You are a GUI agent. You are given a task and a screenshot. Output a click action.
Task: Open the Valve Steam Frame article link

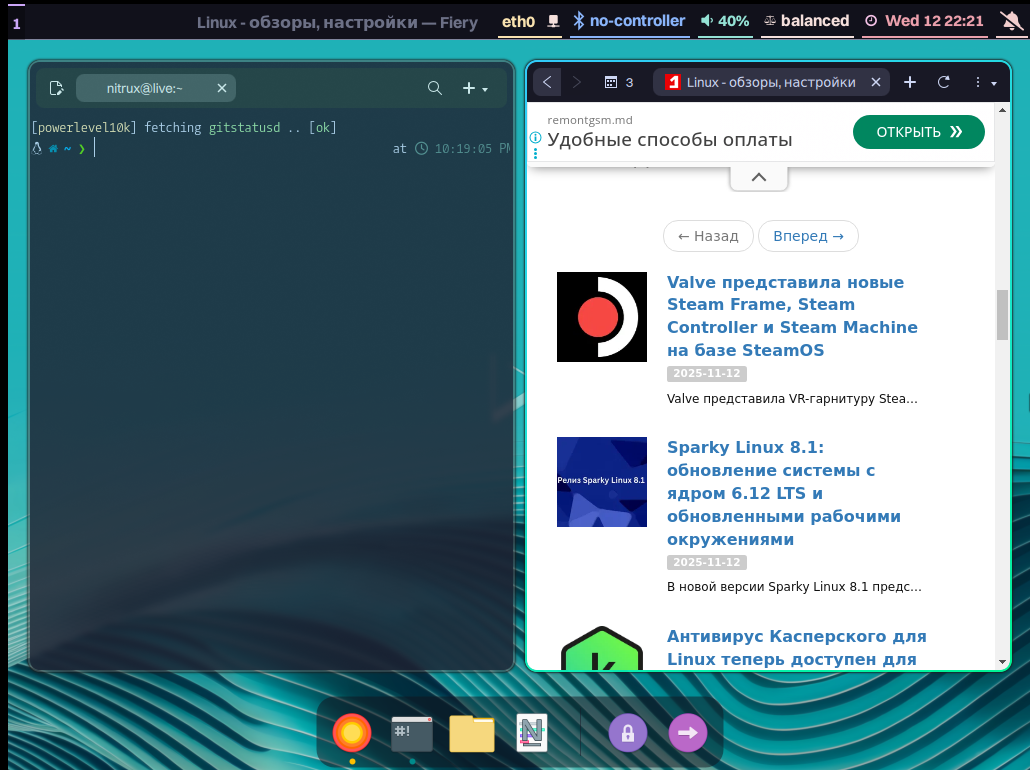(792, 316)
